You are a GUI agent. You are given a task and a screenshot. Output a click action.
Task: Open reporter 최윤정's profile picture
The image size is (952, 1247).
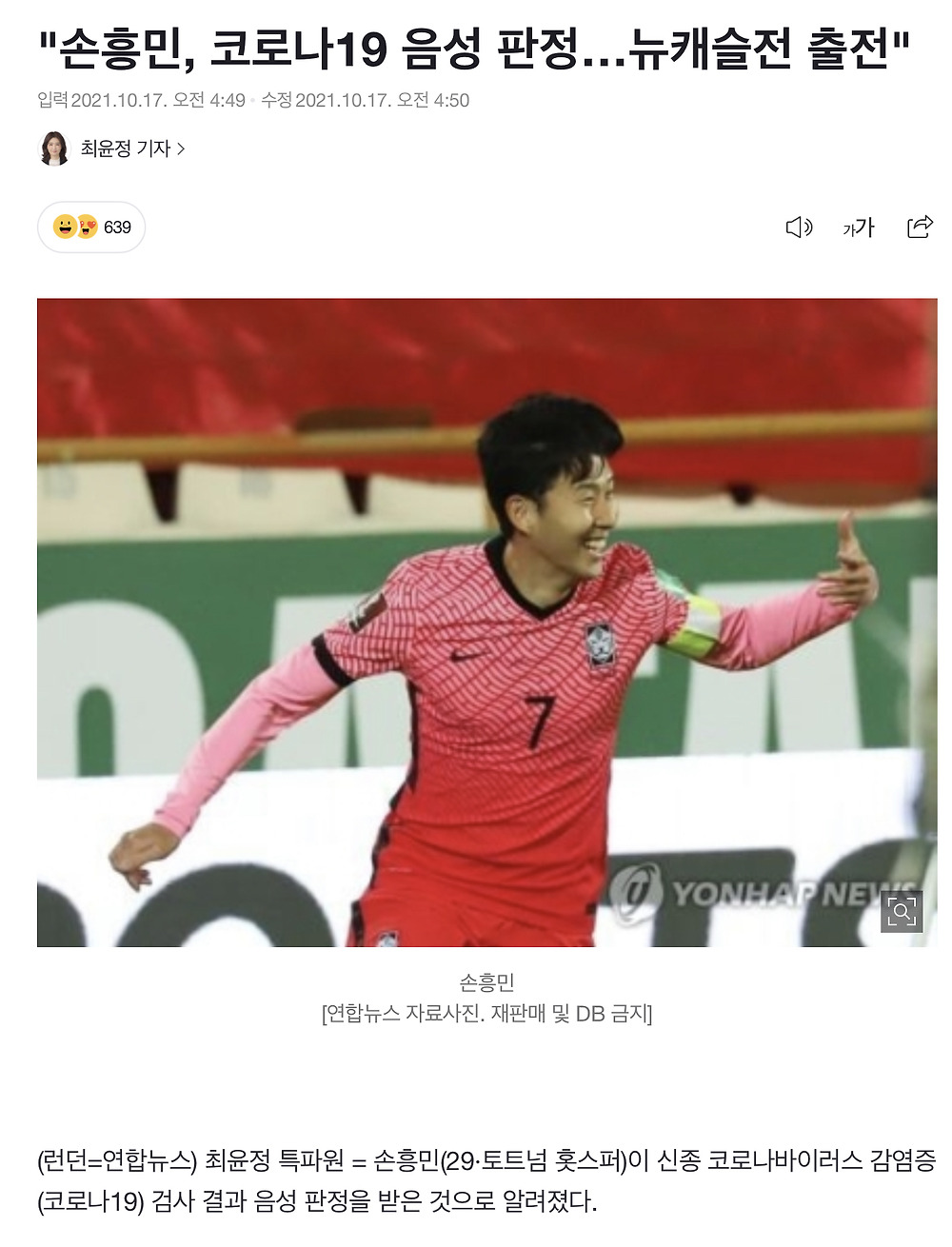coord(54,148)
